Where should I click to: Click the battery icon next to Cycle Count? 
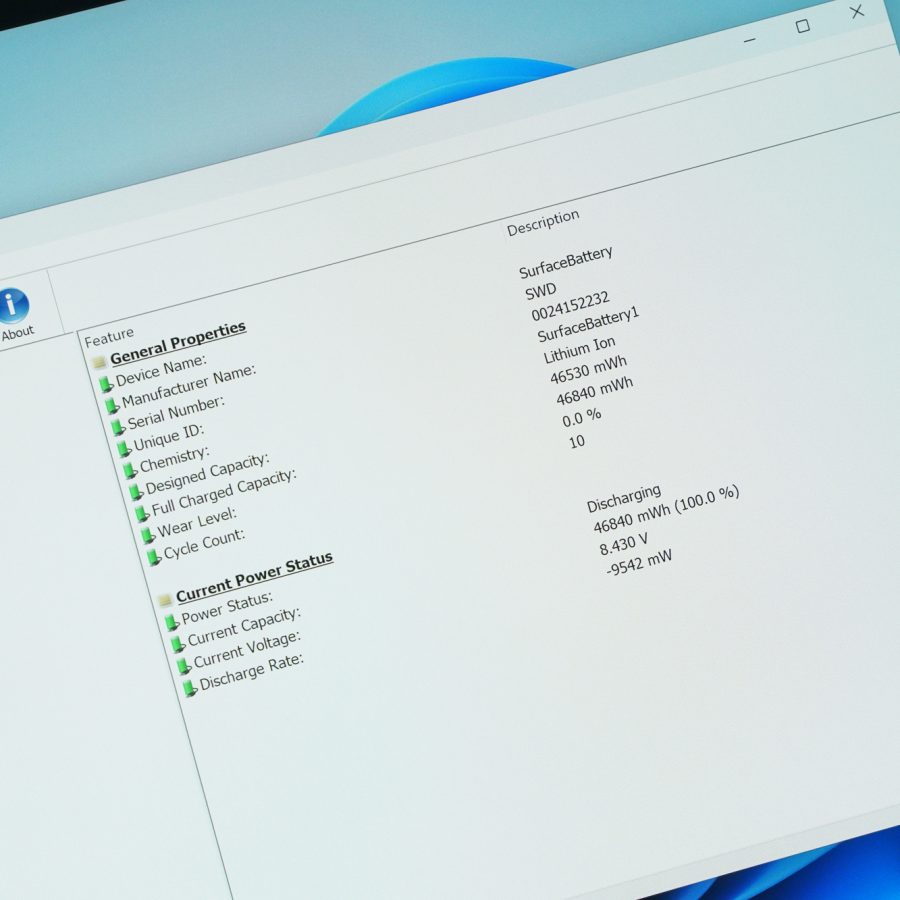tap(153, 556)
